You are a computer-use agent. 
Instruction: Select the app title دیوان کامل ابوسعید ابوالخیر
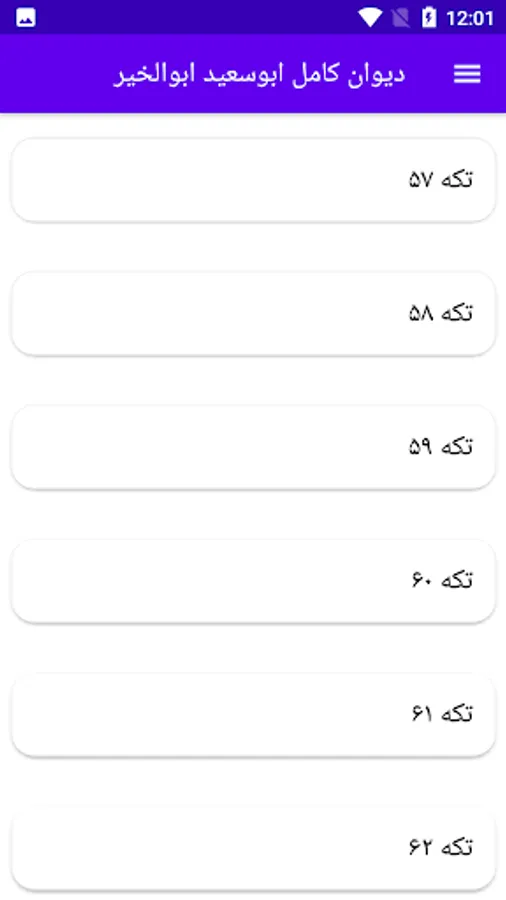(x=259, y=75)
